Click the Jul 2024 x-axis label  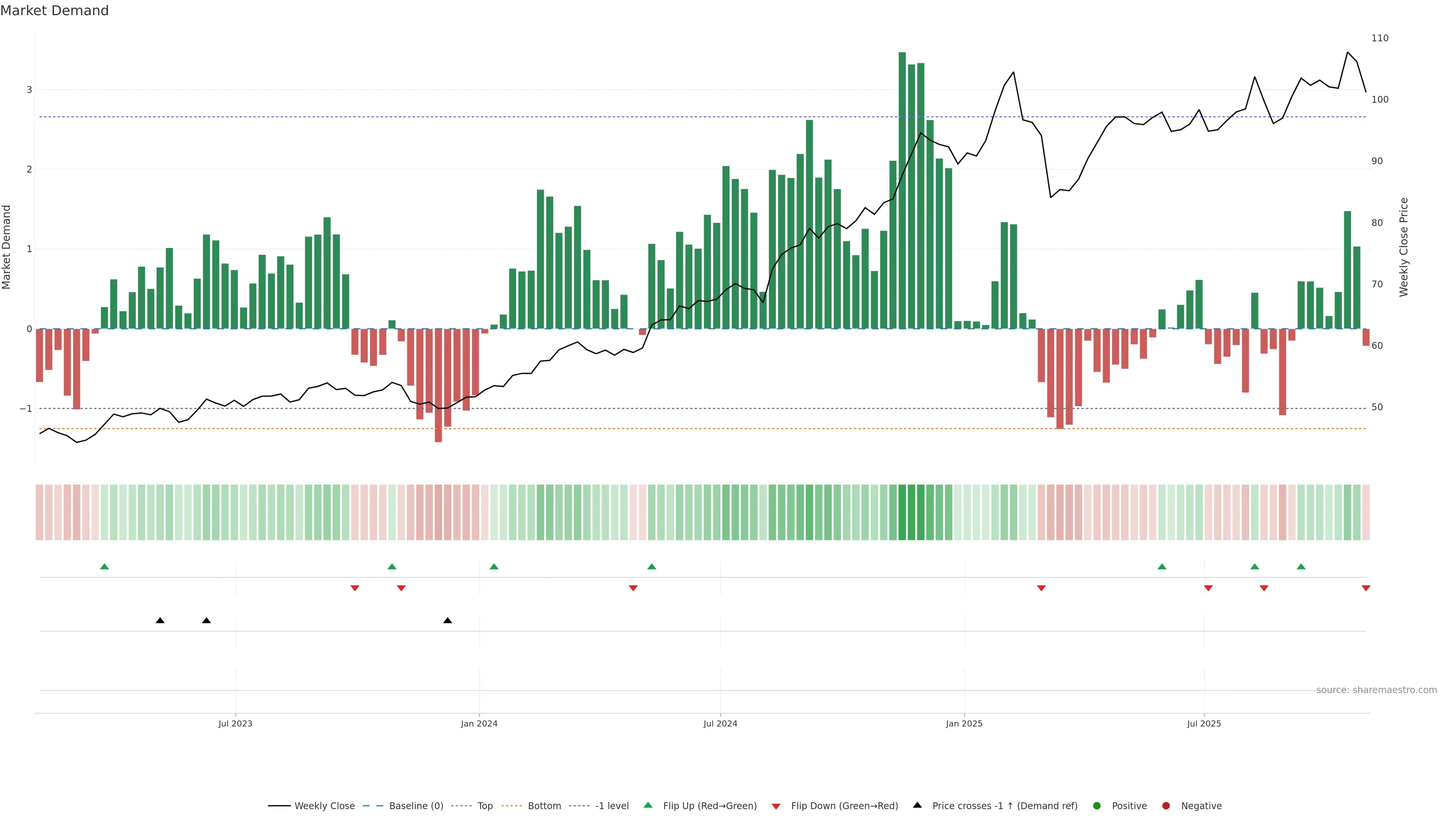[x=720, y=723]
